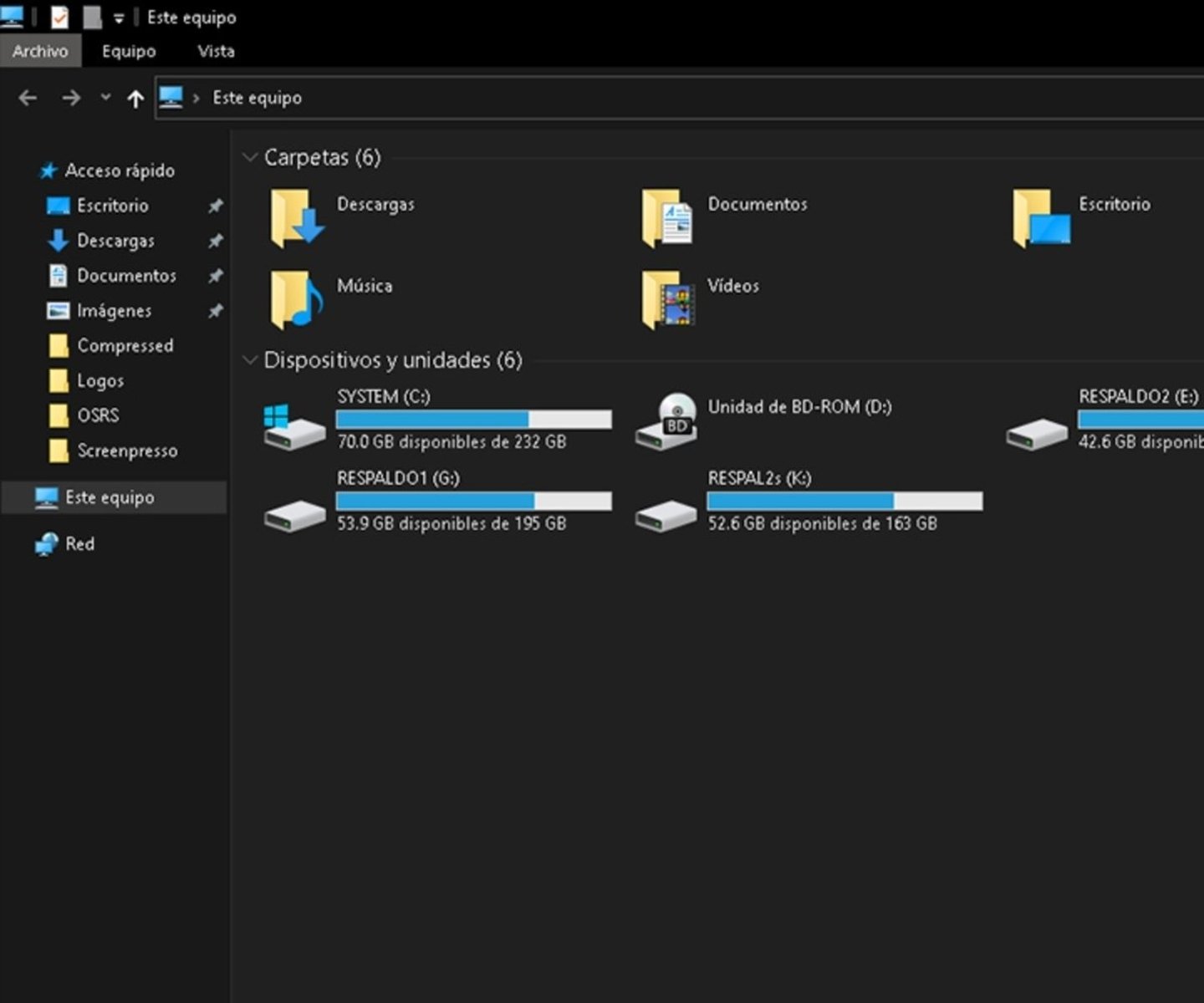Collapse the Dispositivos y unidades group
The image size is (1204, 1003).
249,360
